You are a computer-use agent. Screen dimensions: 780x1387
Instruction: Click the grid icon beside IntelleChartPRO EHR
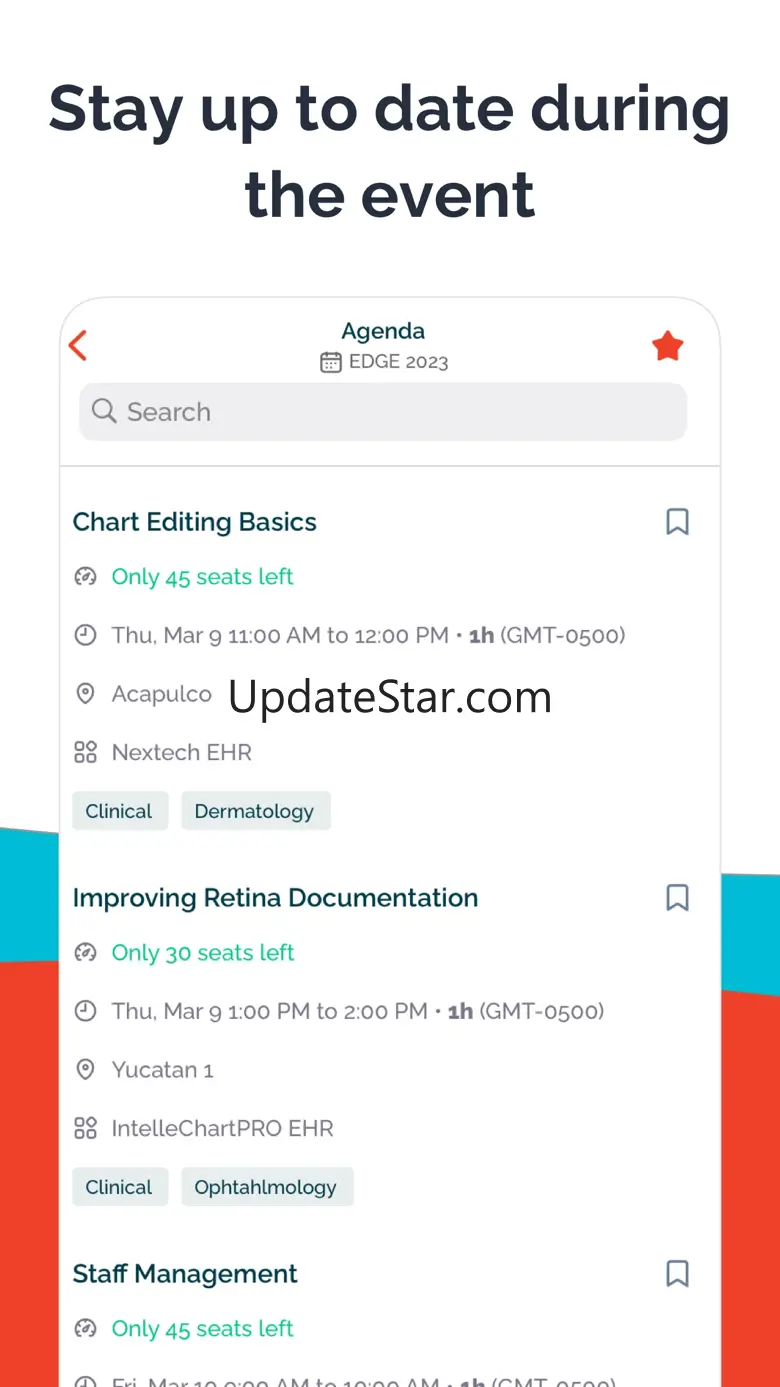point(86,1128)
